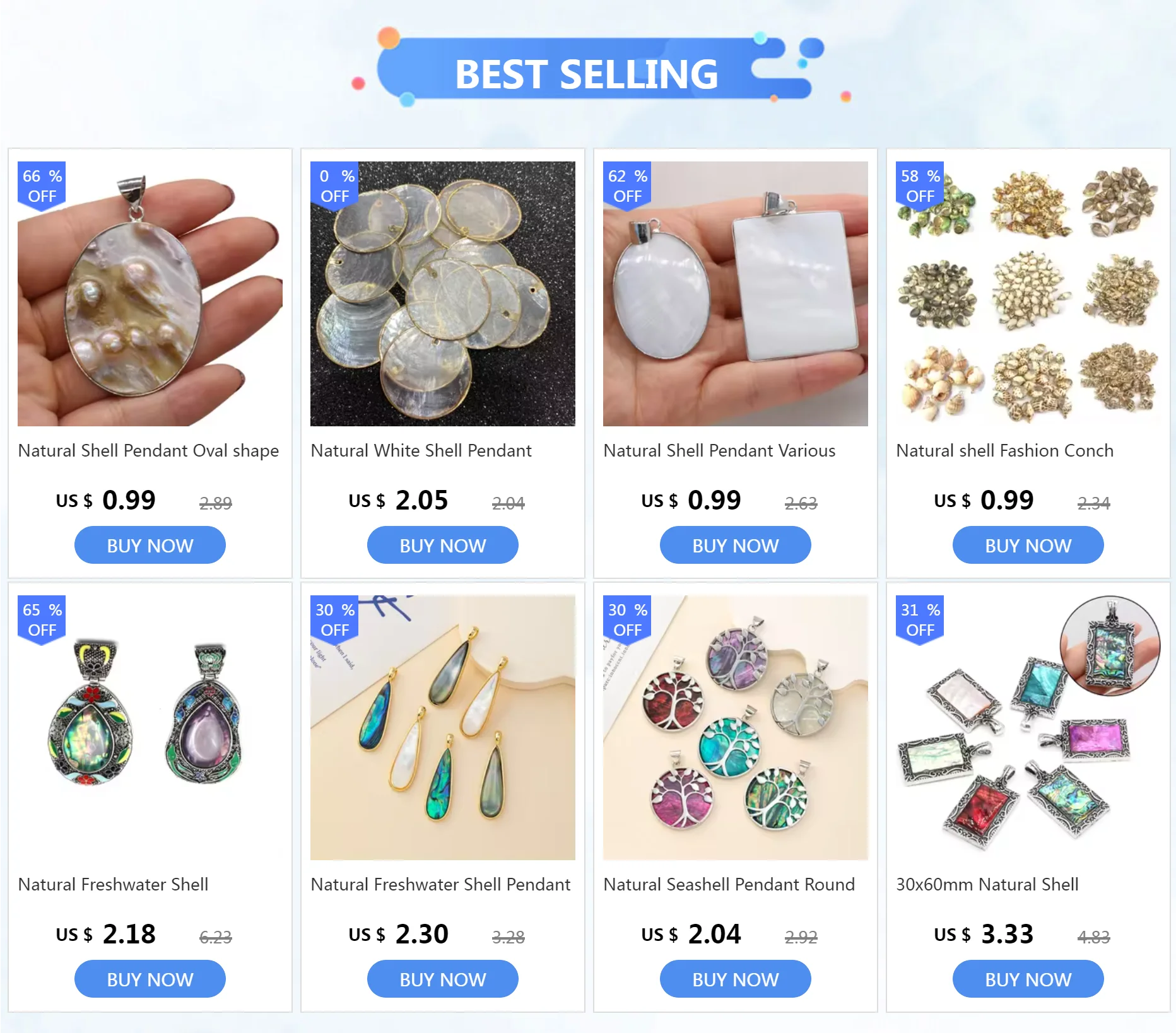Select the US $2.18 freshwater shell price

pos(105,934)
